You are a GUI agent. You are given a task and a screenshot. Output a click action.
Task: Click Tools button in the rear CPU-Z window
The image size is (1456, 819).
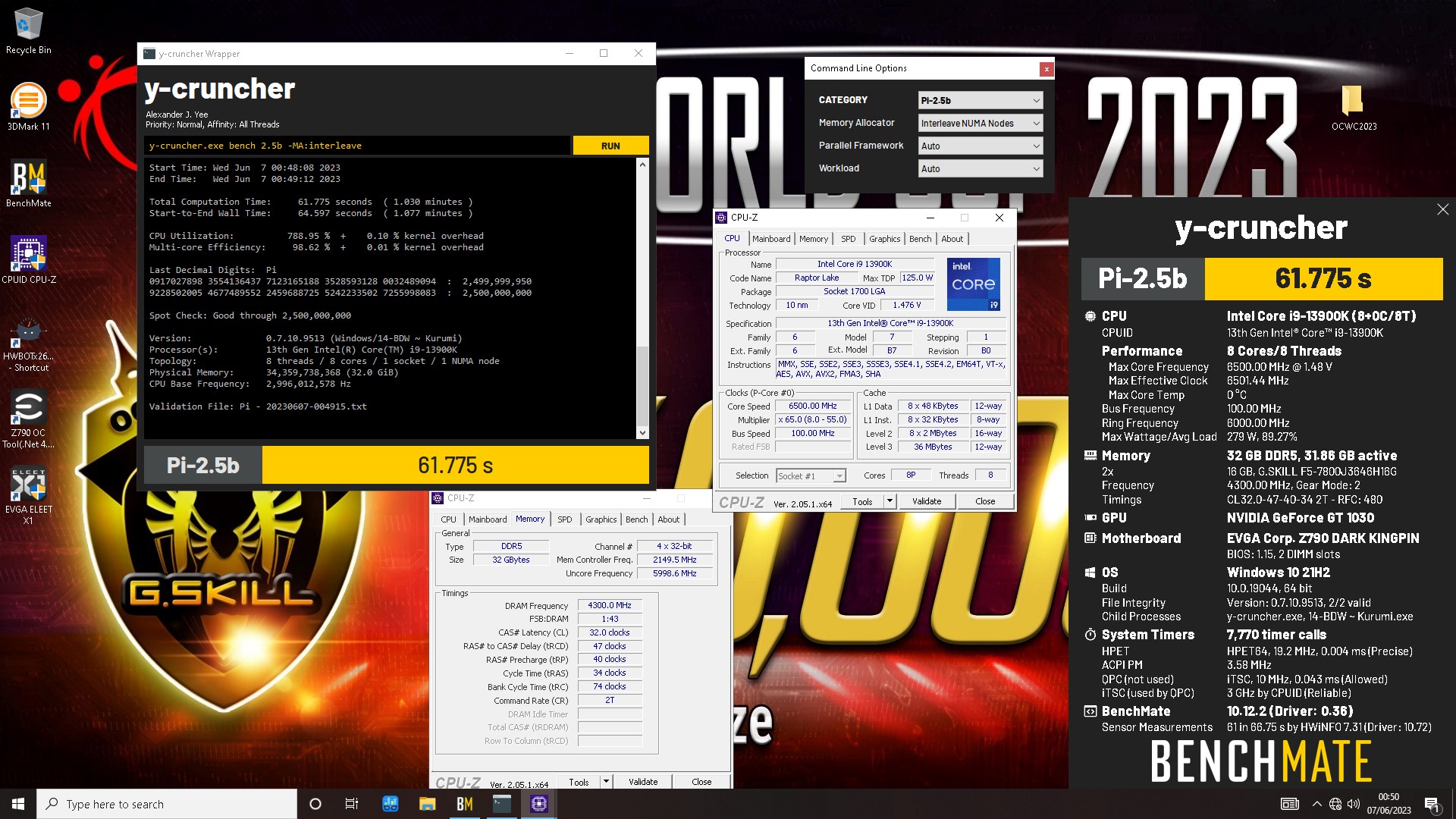click(579, 782)
